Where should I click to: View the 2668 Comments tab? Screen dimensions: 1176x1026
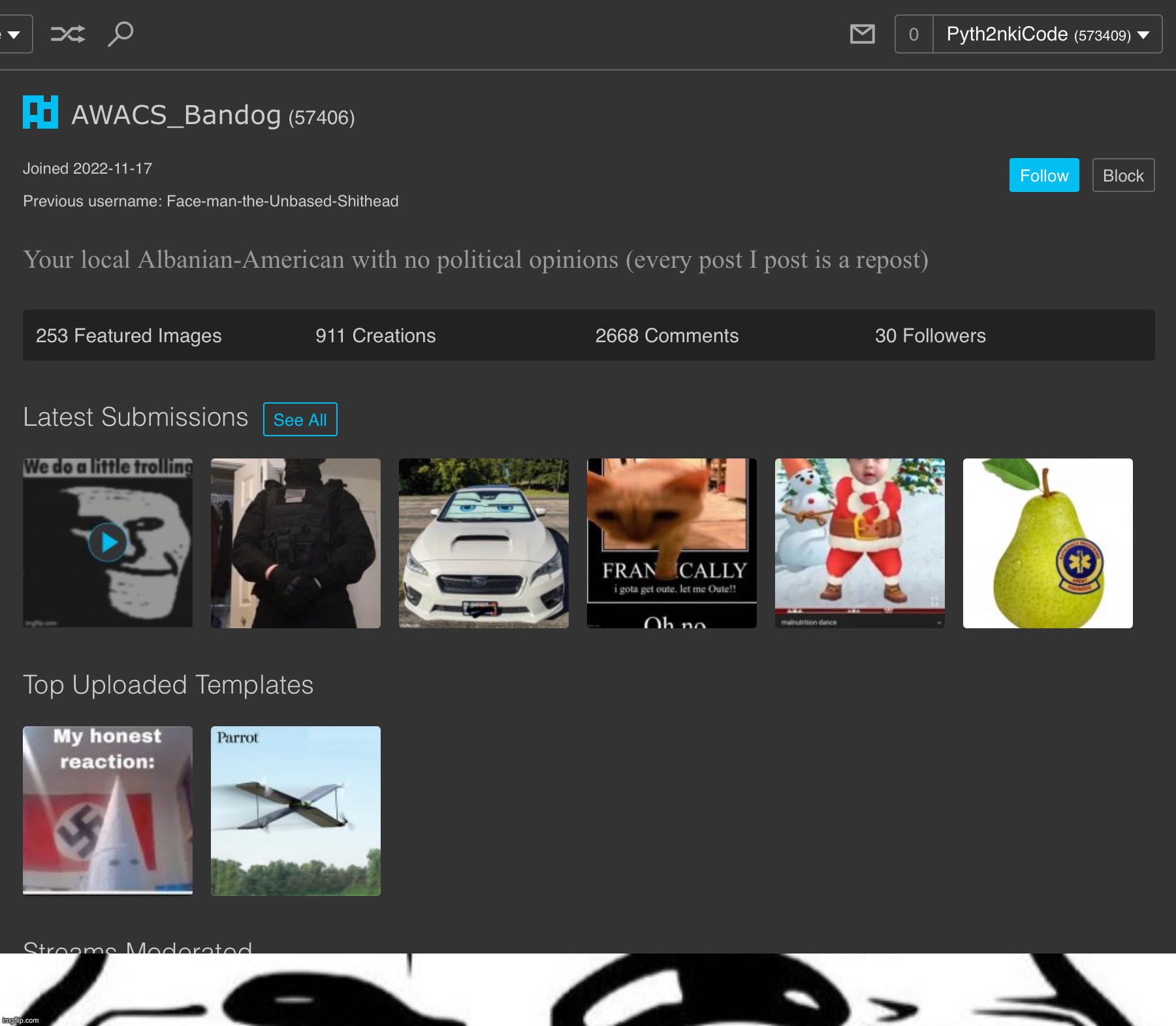click(x=667, y=336)
